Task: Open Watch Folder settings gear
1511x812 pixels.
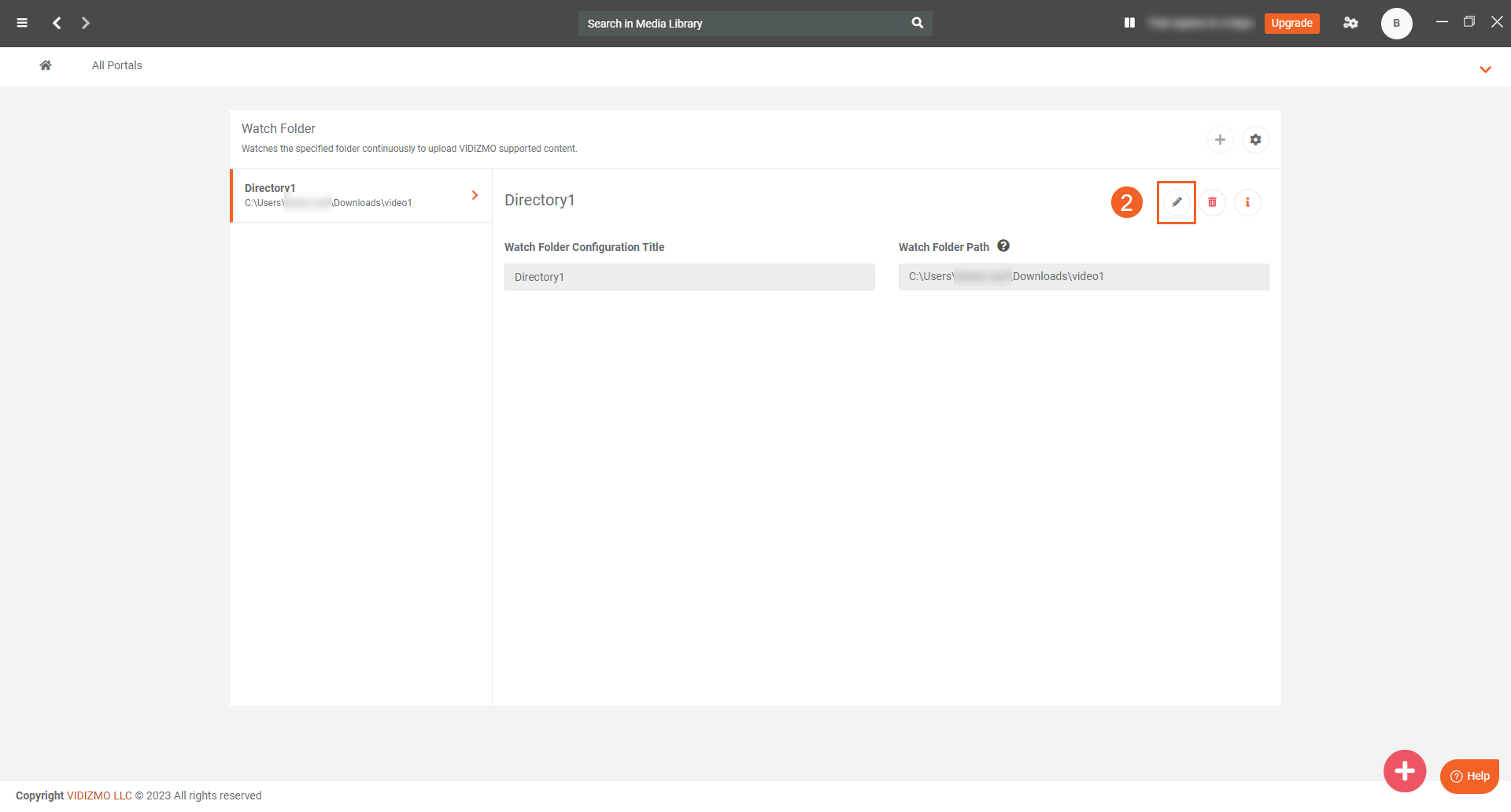Action: pos(1255,139)
